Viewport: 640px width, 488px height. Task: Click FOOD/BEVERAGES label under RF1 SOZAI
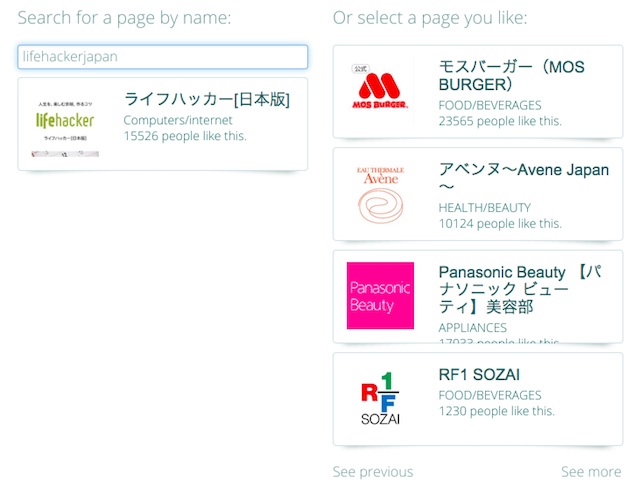pos(490,395)
